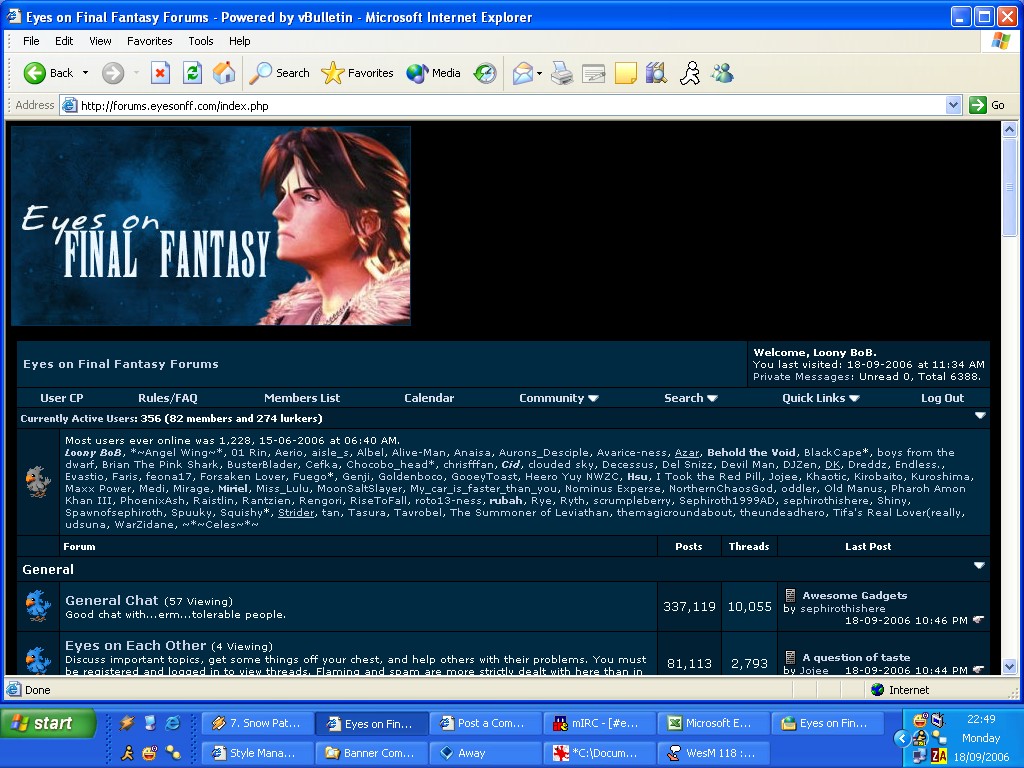Open the Edit menu

(64, 40)
